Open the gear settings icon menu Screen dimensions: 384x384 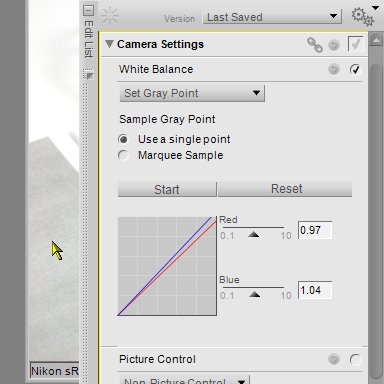[363, 16]
